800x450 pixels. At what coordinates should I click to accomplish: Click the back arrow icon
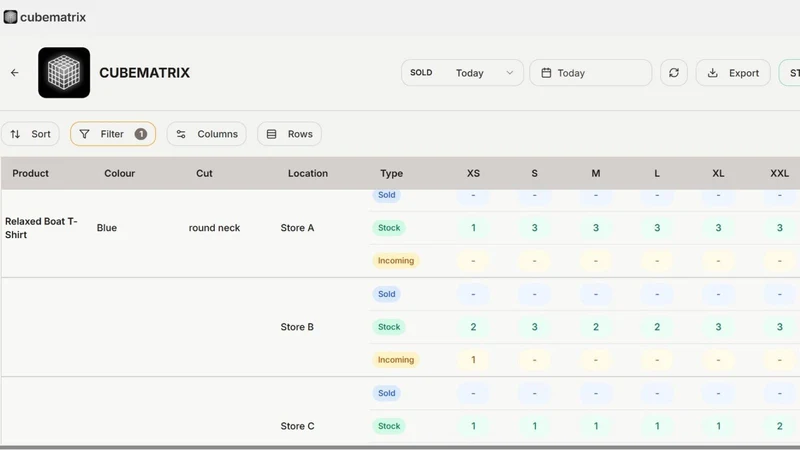(15, 73)
